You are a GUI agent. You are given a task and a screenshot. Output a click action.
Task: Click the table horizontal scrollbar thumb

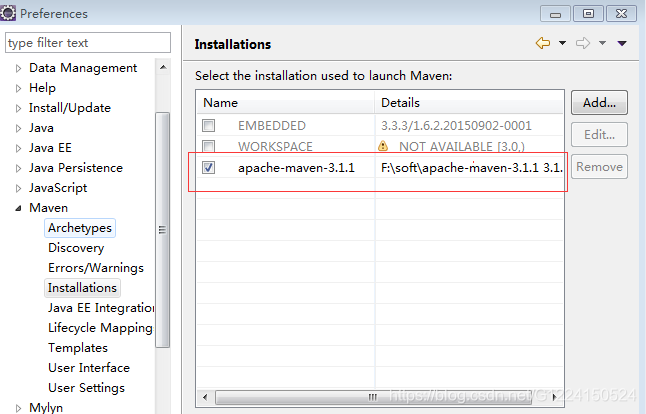374,397
